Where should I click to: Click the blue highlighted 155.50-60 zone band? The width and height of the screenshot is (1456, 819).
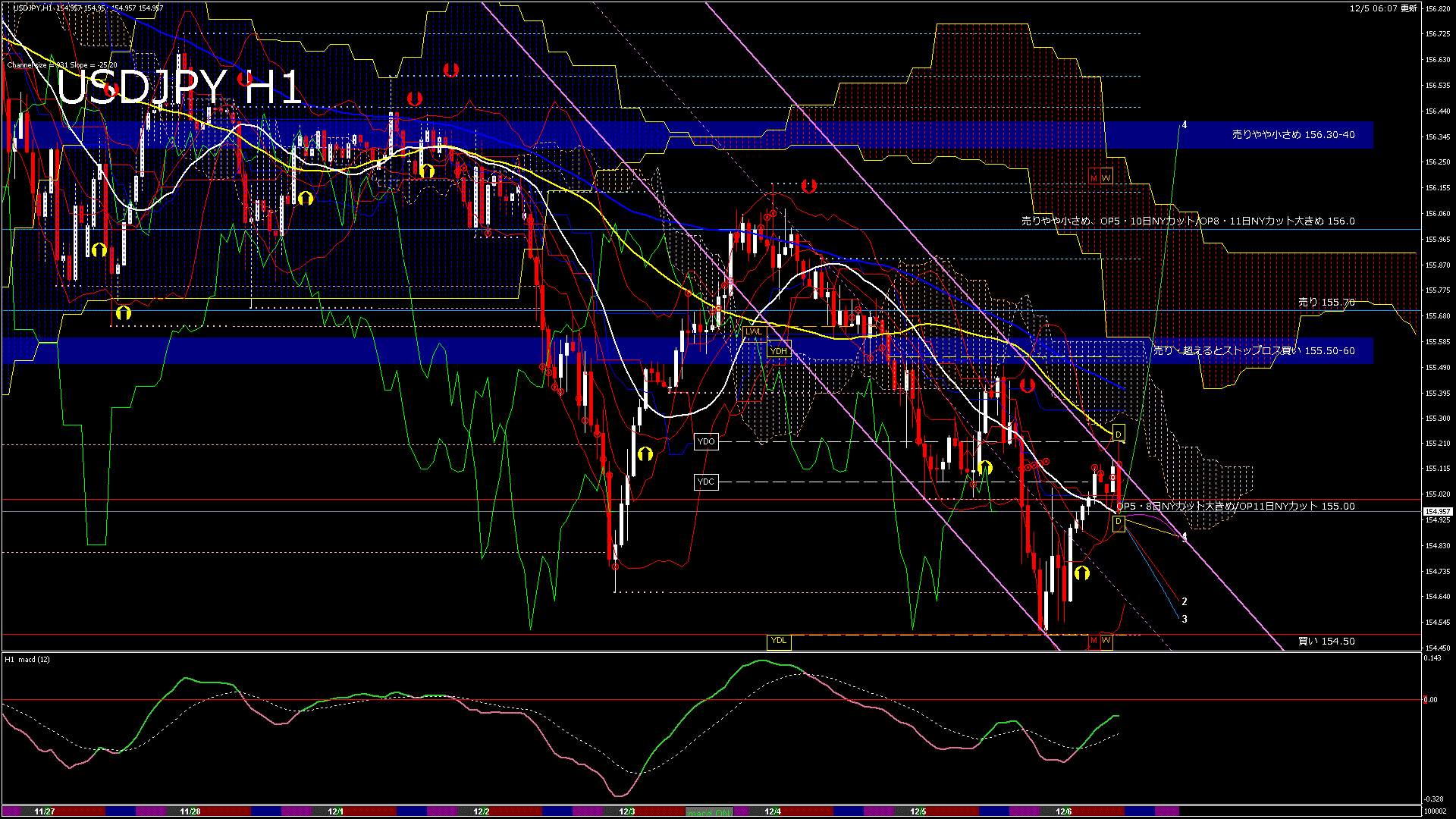[303, 350]
